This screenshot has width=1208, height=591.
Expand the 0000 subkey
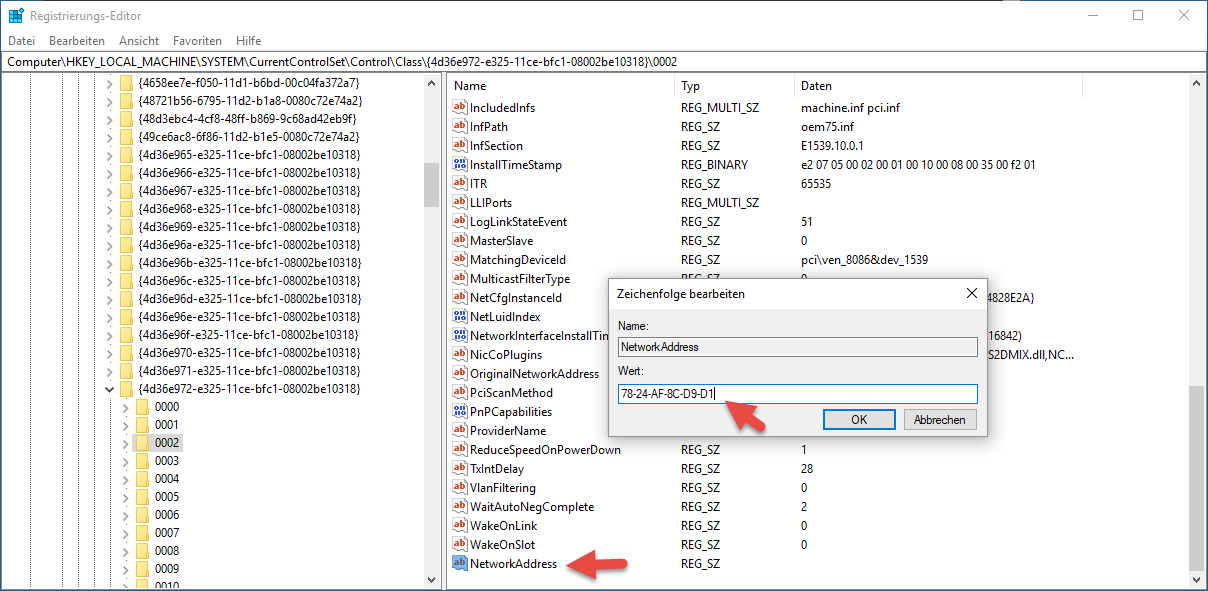[125, 407]
